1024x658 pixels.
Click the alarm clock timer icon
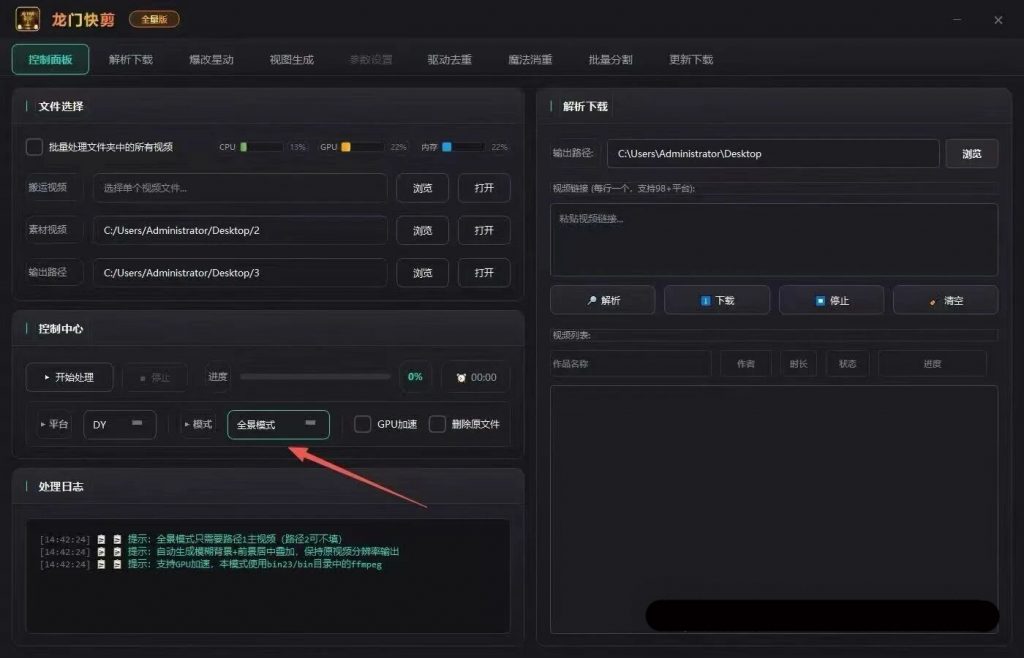[461, 378]
